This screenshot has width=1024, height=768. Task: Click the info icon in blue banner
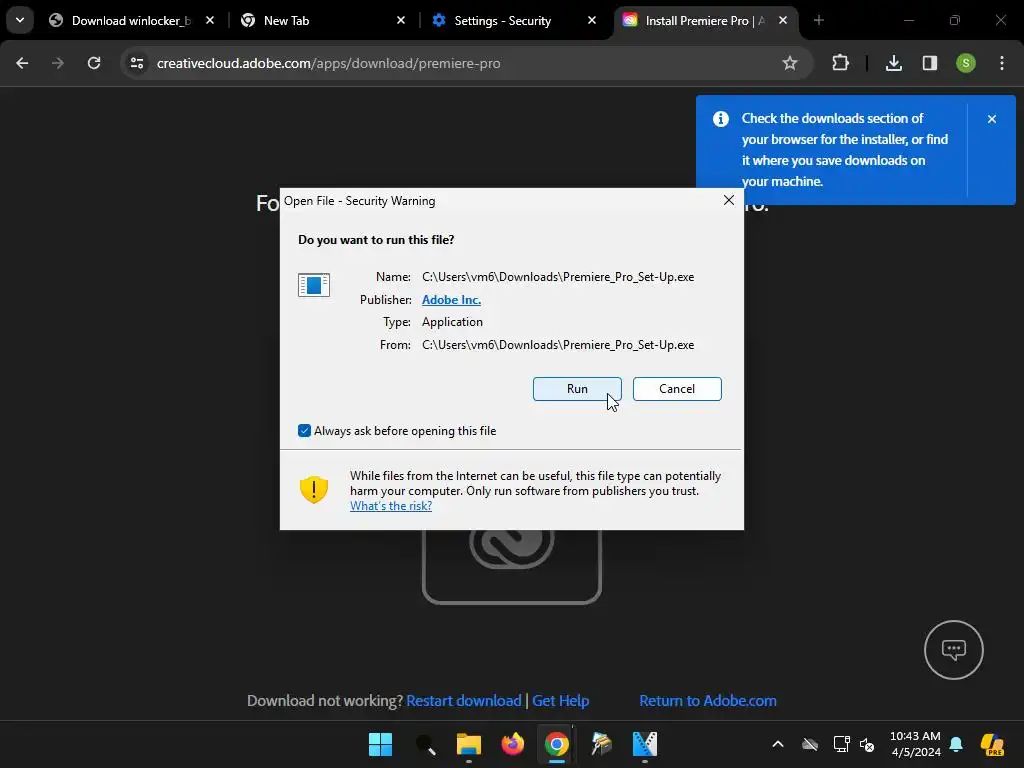tap(720, 119)
